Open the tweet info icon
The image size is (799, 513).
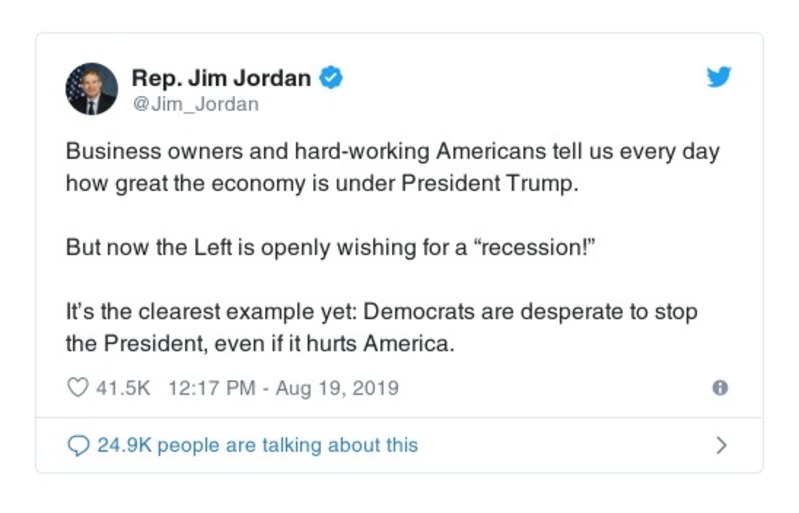pos(719,388)
